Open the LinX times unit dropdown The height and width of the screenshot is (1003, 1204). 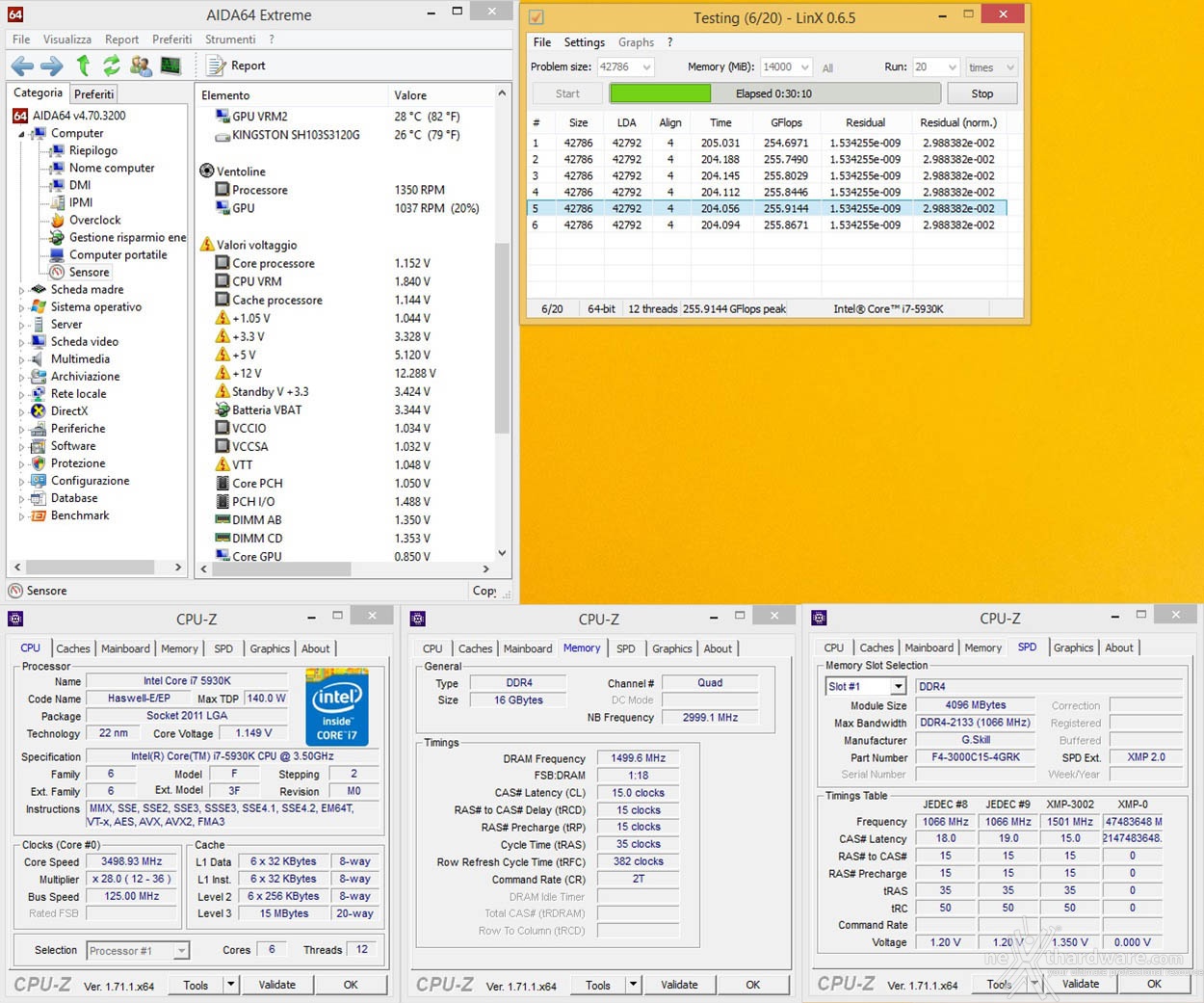(1009, 67)
